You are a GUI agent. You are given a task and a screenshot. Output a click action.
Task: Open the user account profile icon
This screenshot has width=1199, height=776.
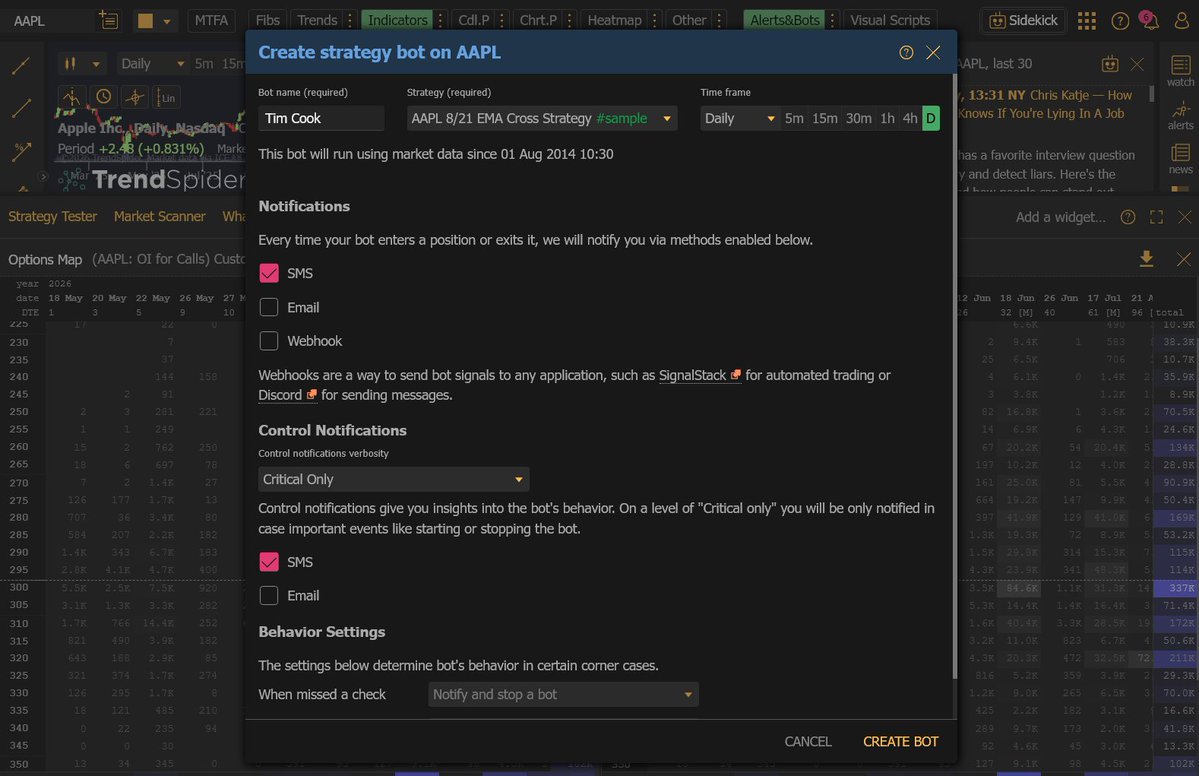click(x=1181, y=21)
